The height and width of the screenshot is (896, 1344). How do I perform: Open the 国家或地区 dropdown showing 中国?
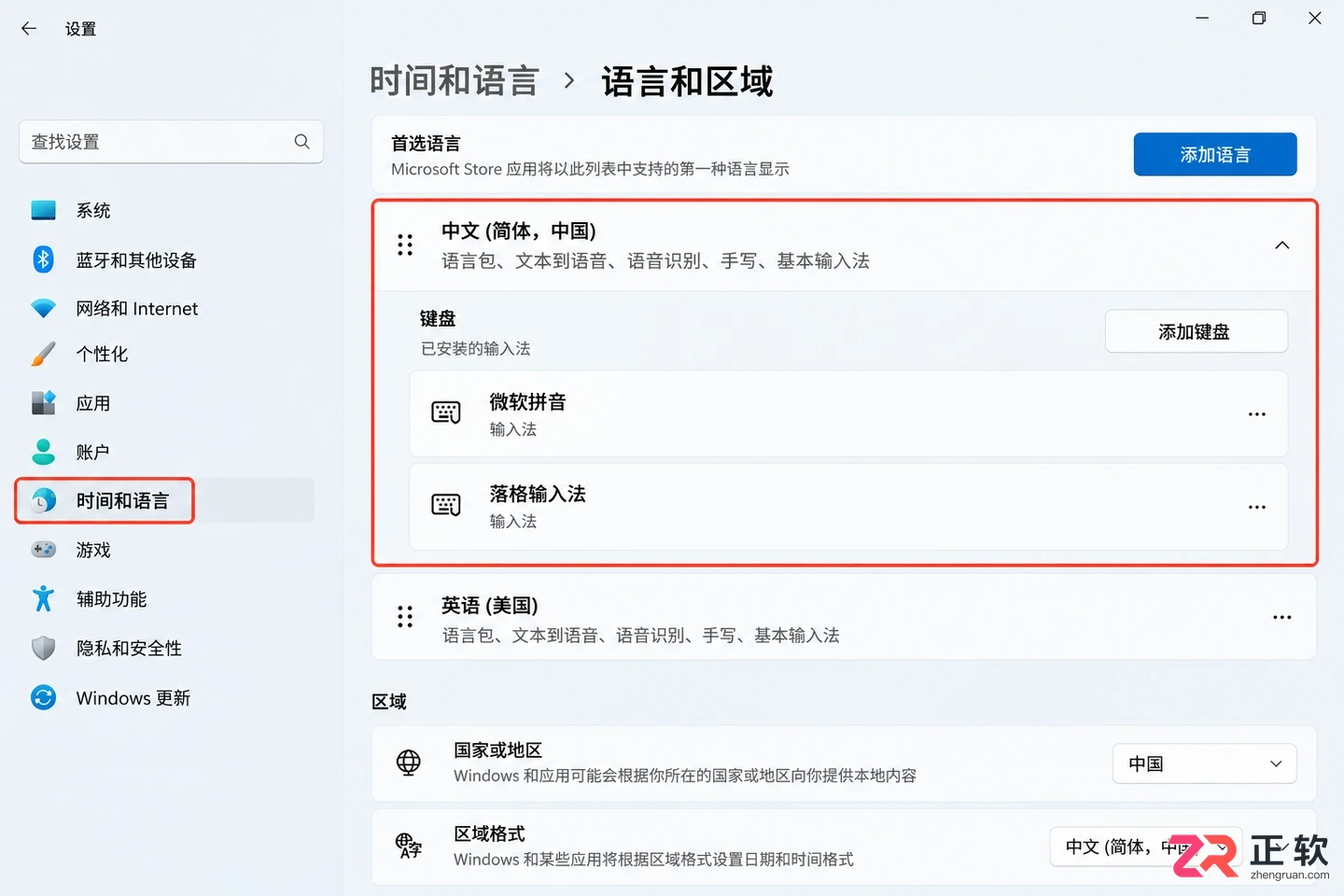pyautogui.click(x=1204, y=763)
